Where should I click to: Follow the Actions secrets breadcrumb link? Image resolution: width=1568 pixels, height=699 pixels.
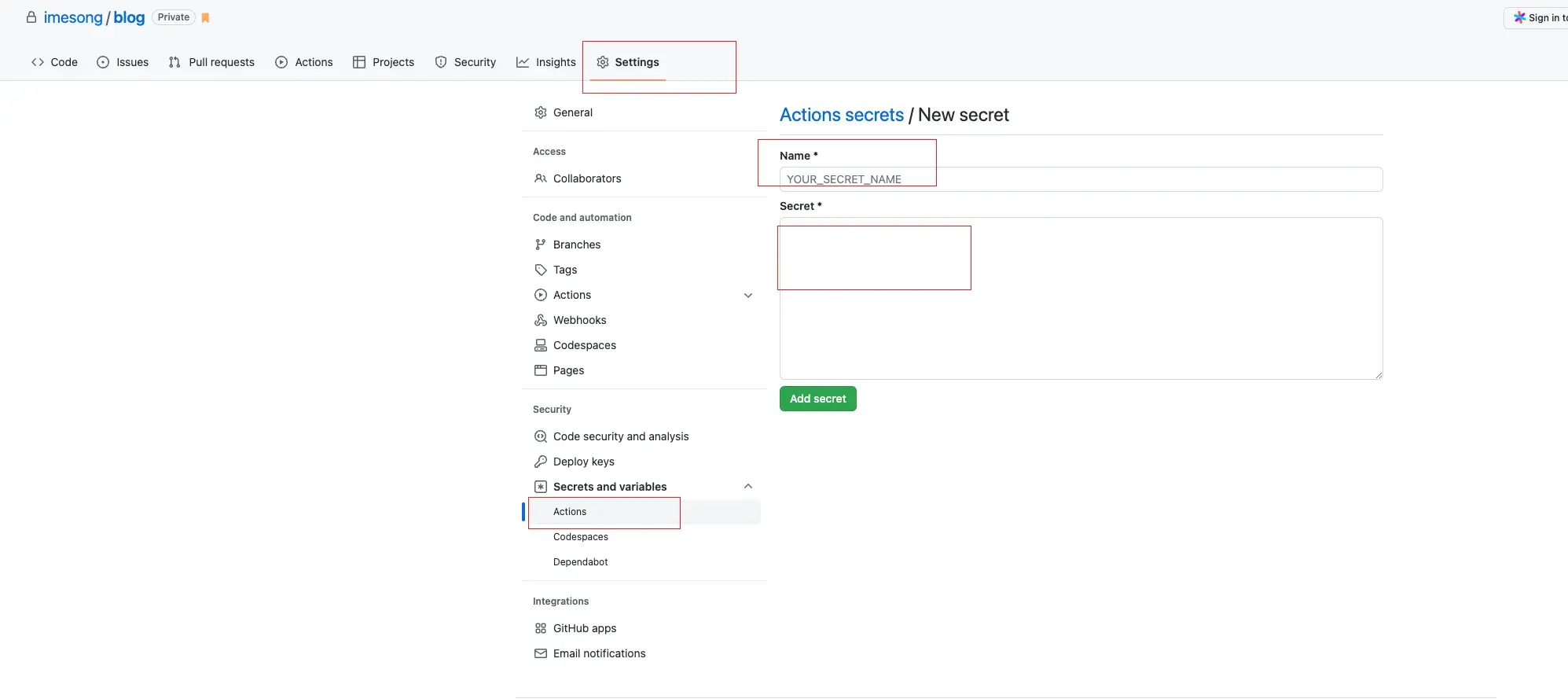[841, 115]
